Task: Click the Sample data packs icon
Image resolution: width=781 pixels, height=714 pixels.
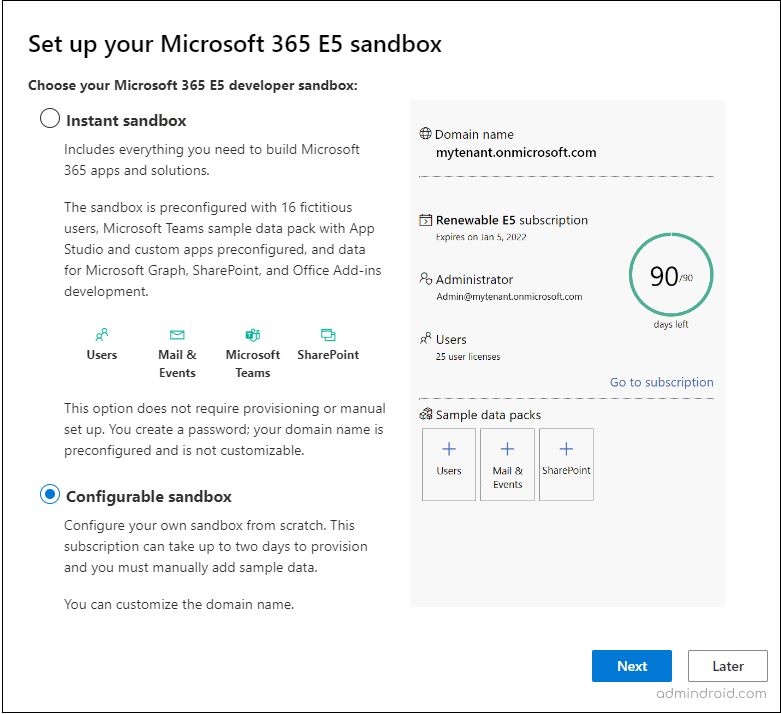Action: [x=426, y=414]
